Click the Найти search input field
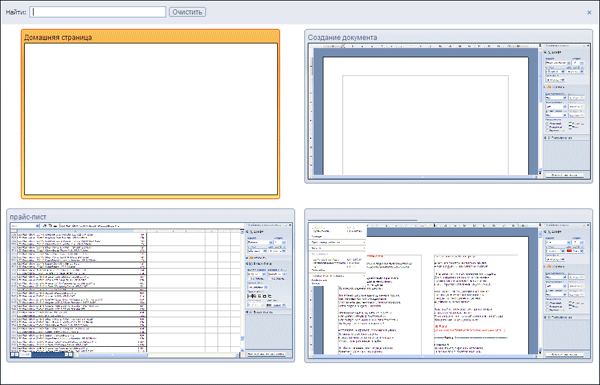The height and width of the screenshot is (385, 600). pyautogui.click(x=98, y=12)
